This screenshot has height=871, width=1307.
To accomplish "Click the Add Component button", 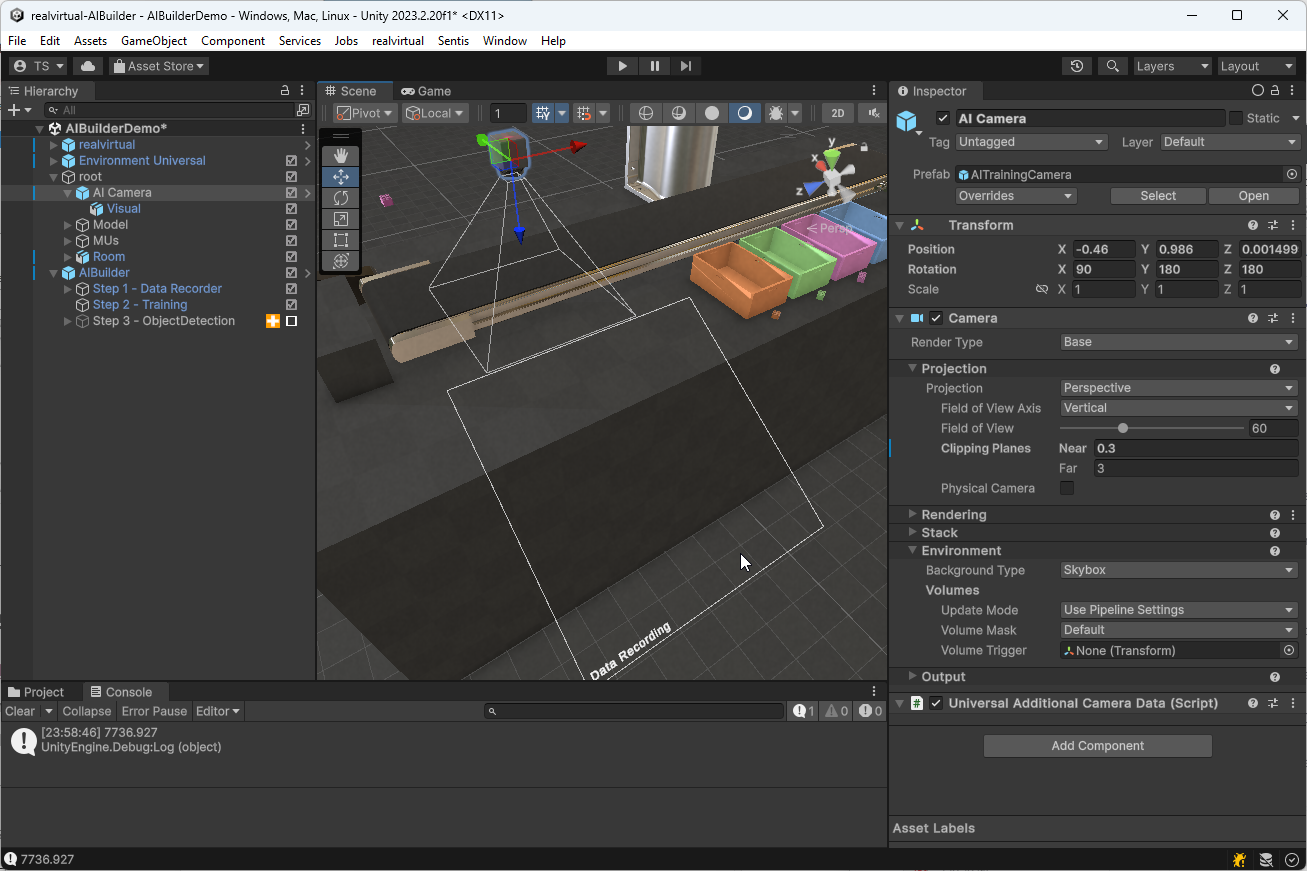I will click(1097, 746).
